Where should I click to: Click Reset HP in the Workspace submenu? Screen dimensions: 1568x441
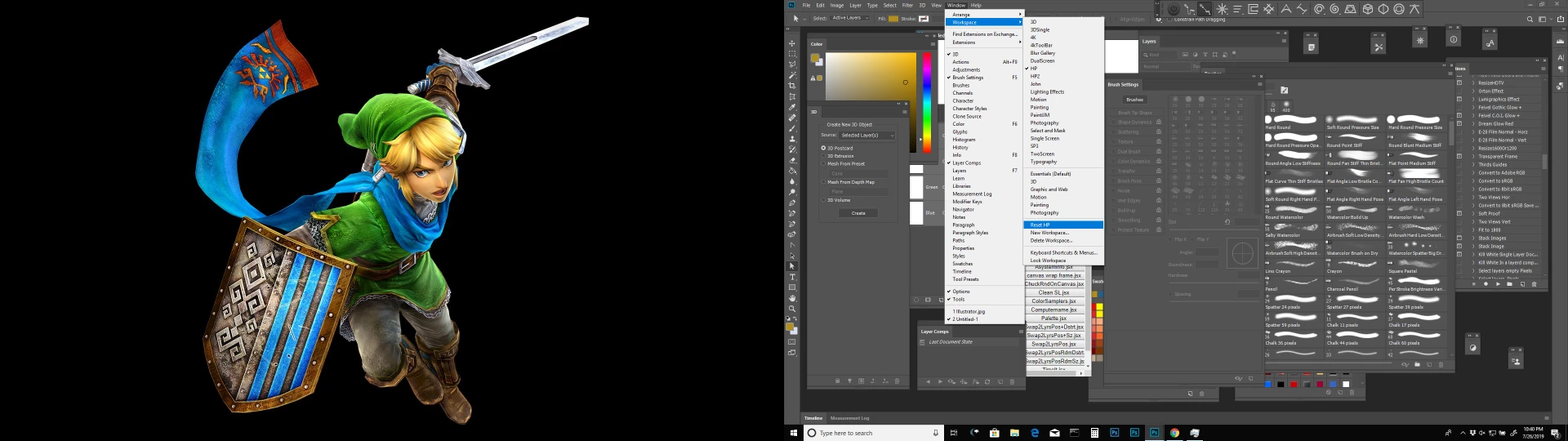pyautogui.click(x=1063, y=225)
